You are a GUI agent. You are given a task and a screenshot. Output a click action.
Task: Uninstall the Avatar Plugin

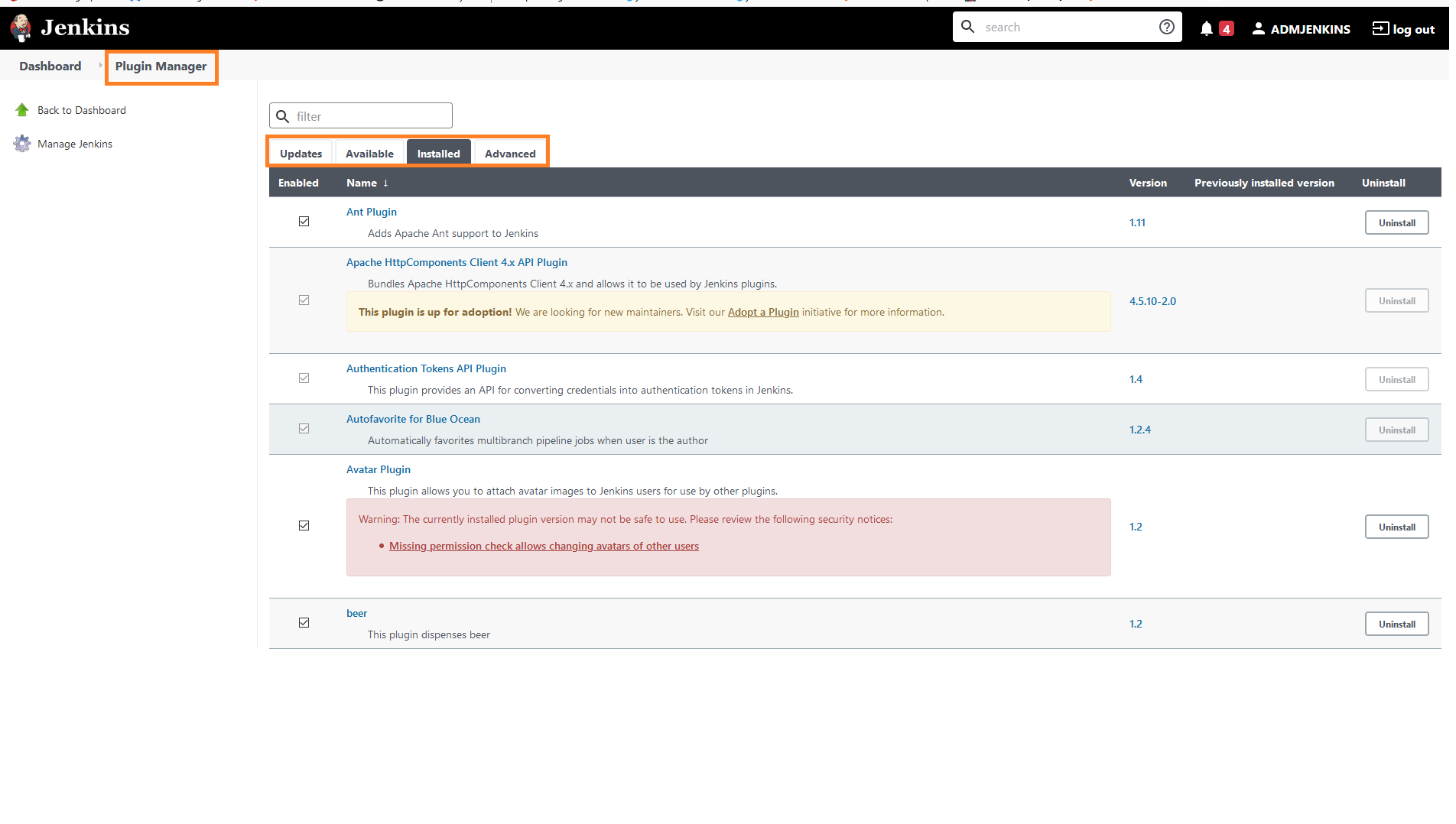[x=1396, y=527]
